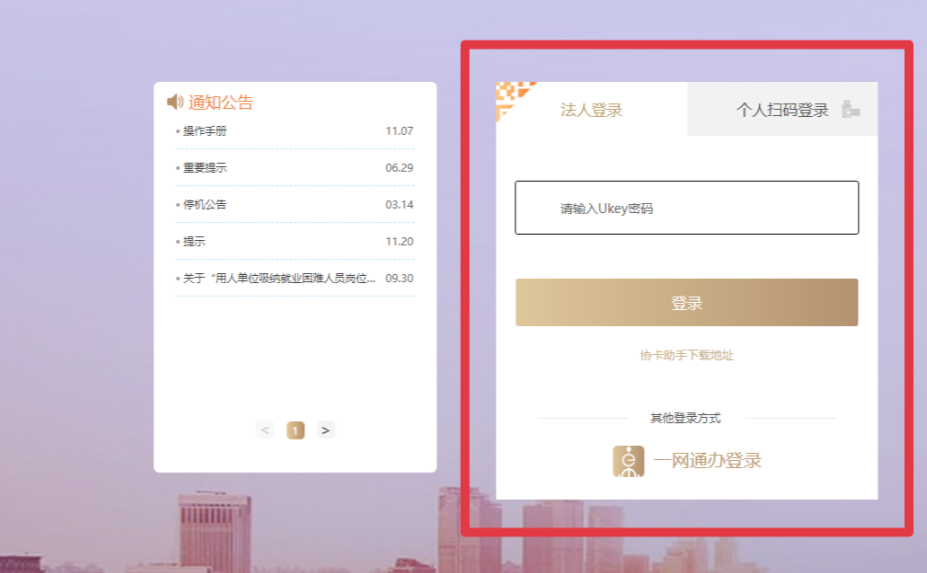This screenshot has height=573, width=927.
Task: Switch to the 个人扫码登录 tab
Action: (782, 110)
